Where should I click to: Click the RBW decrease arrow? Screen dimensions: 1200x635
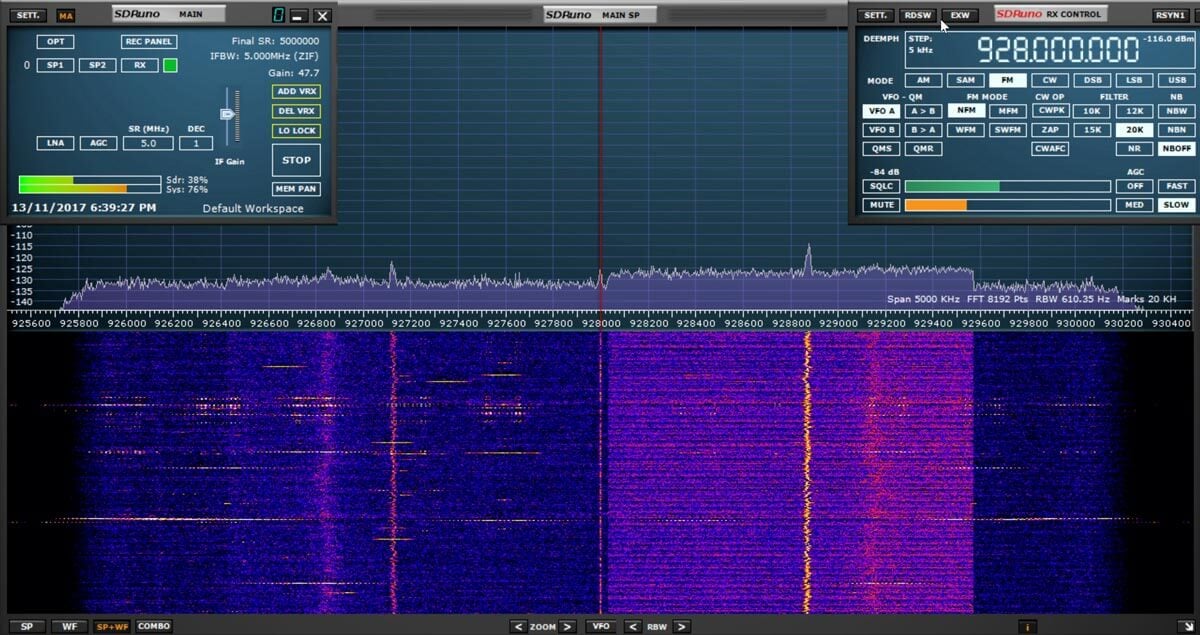pyautogui.click(x=636, y=625)
